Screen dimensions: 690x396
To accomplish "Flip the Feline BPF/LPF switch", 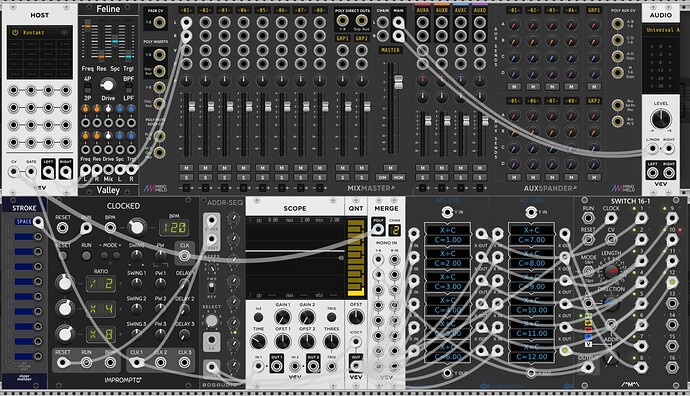I will pos(128,88).
